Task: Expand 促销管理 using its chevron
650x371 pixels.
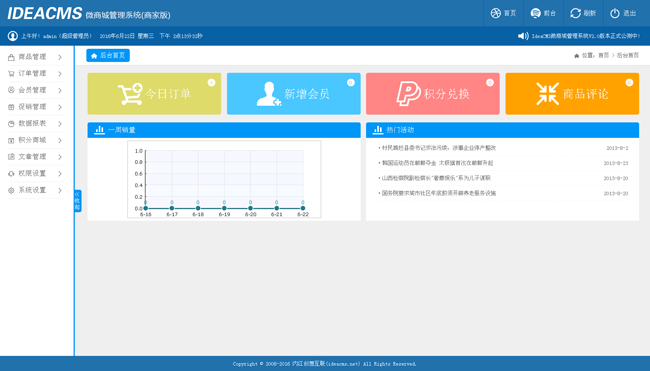Action: [x=60, y=107]
